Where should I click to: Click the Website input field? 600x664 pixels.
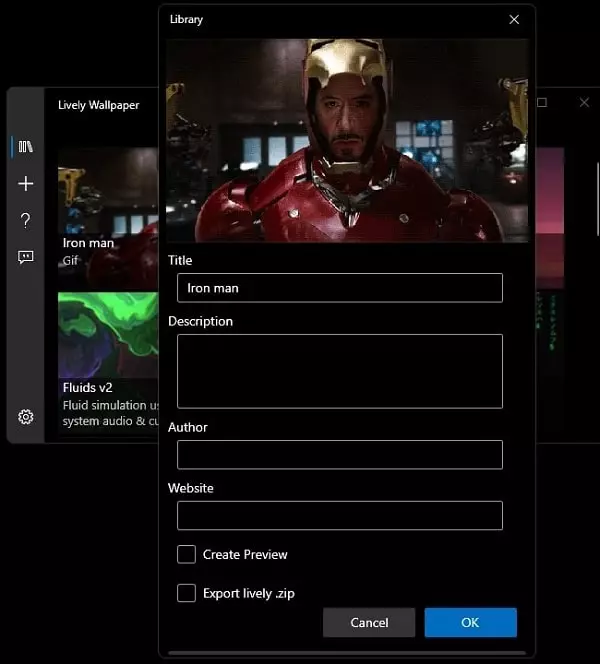[340, 516]
